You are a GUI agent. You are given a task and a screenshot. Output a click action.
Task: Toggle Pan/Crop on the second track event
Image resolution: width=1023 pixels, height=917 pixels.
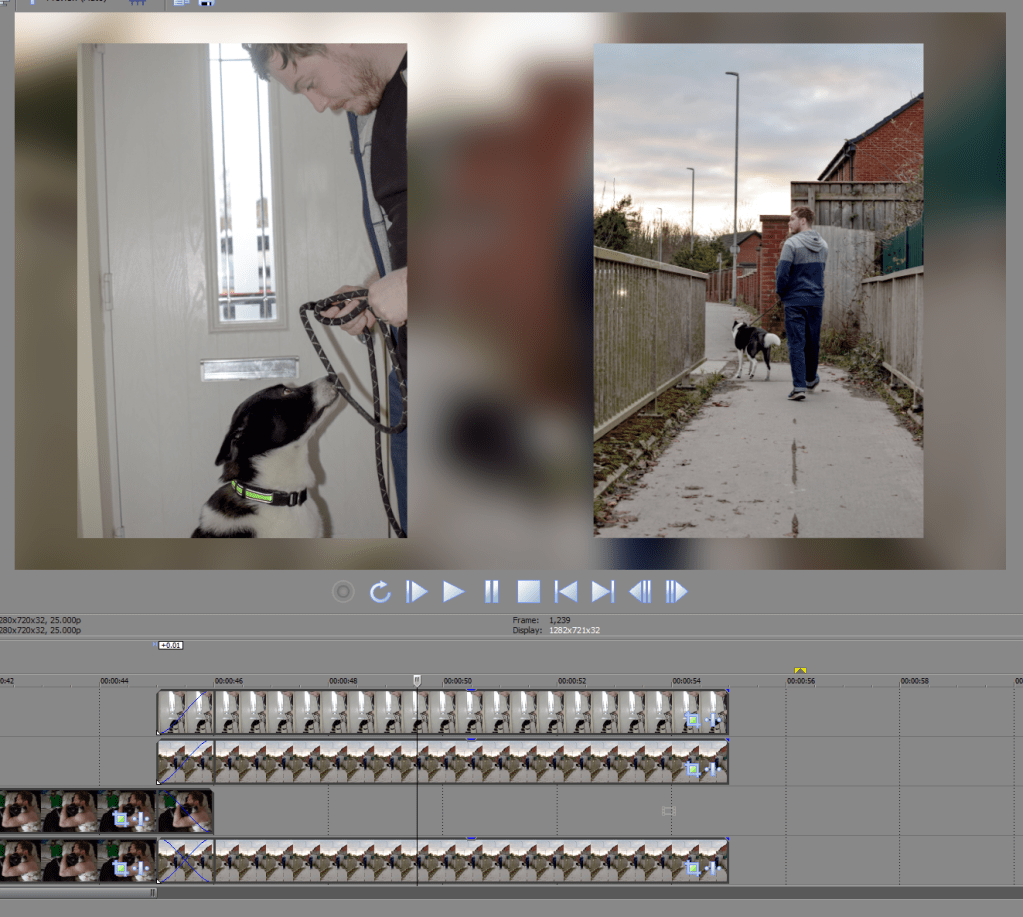click(693, 768)
